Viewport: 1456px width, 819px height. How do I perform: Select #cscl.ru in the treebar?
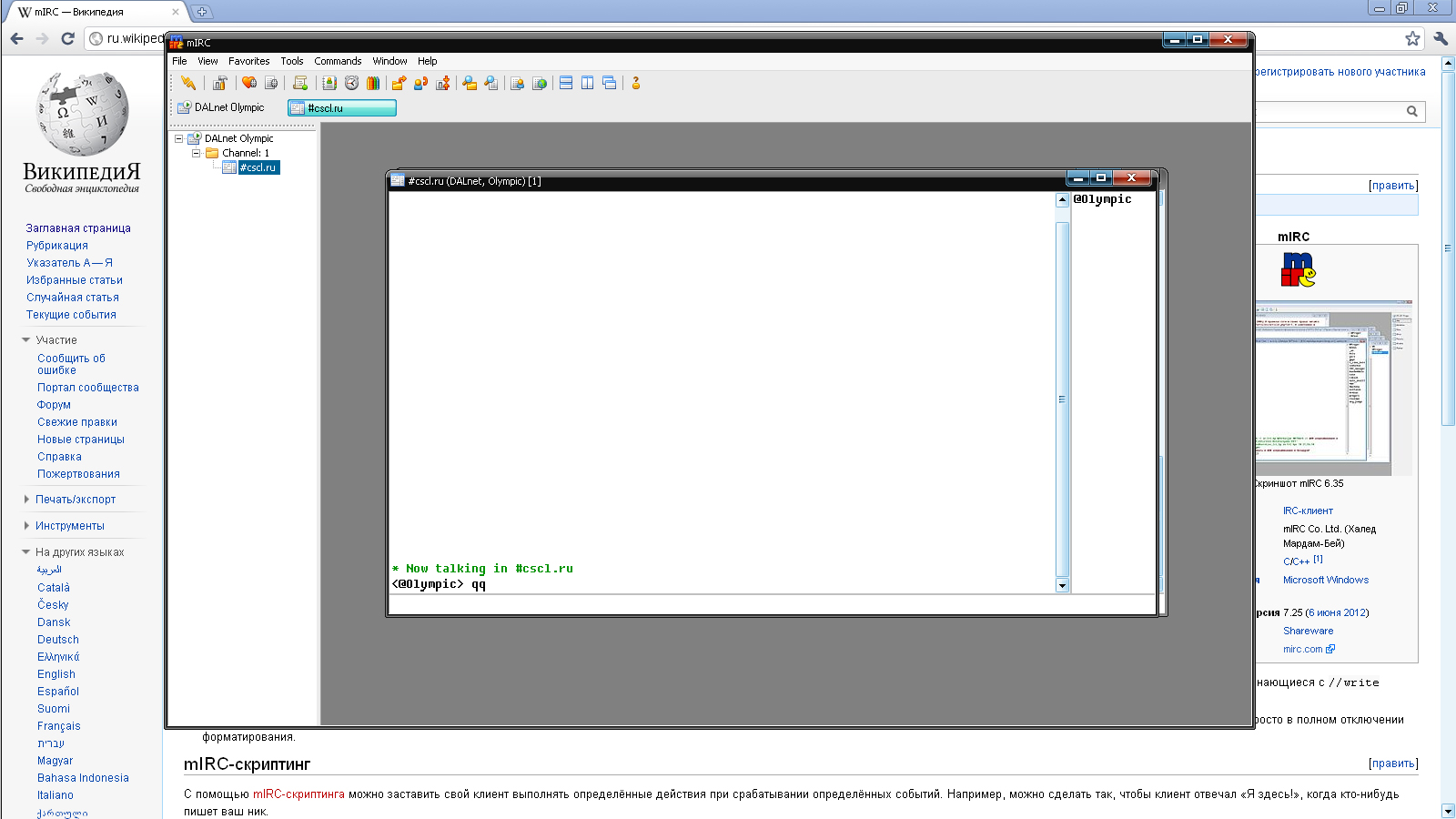258,167
